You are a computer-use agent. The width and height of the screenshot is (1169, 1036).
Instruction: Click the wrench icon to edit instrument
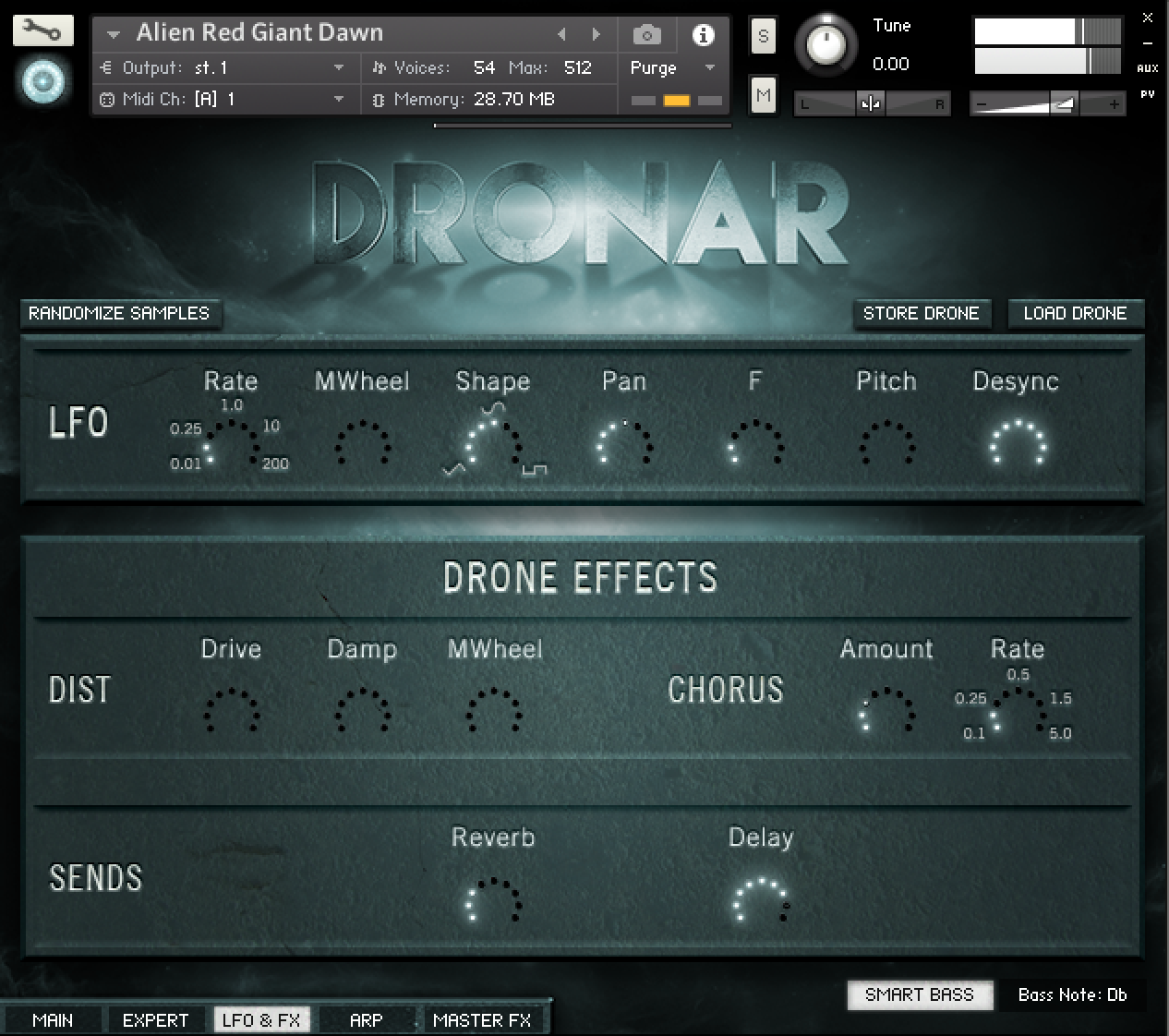[x=42, y=30]
